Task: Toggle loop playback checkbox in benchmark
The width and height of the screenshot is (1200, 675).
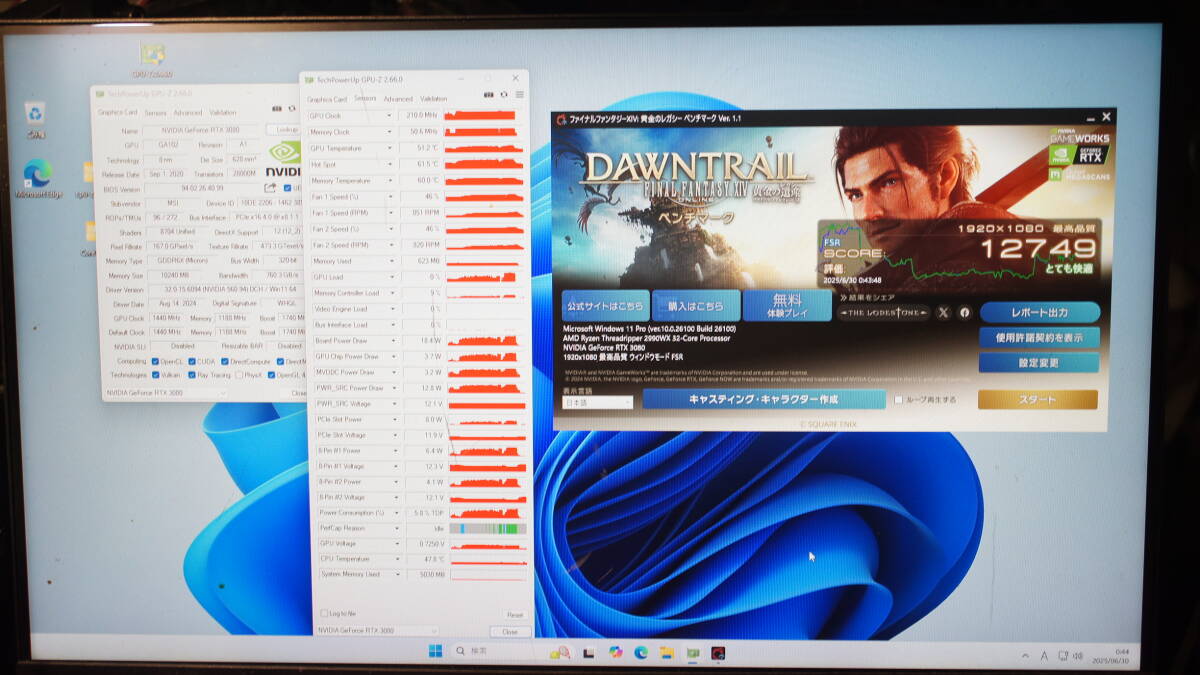Action: tap(898, 399)
